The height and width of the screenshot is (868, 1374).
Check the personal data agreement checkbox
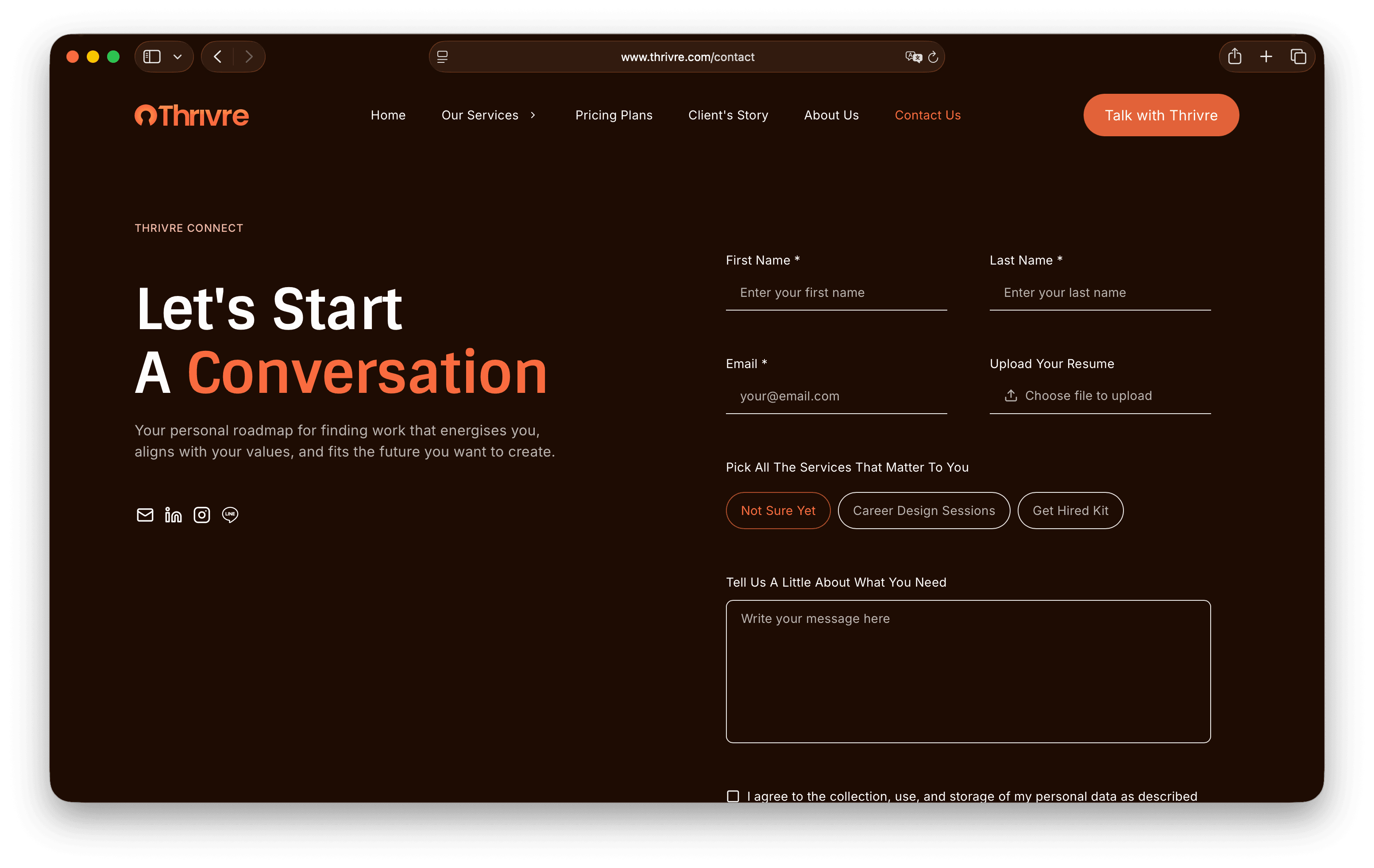tap(733, 796)
